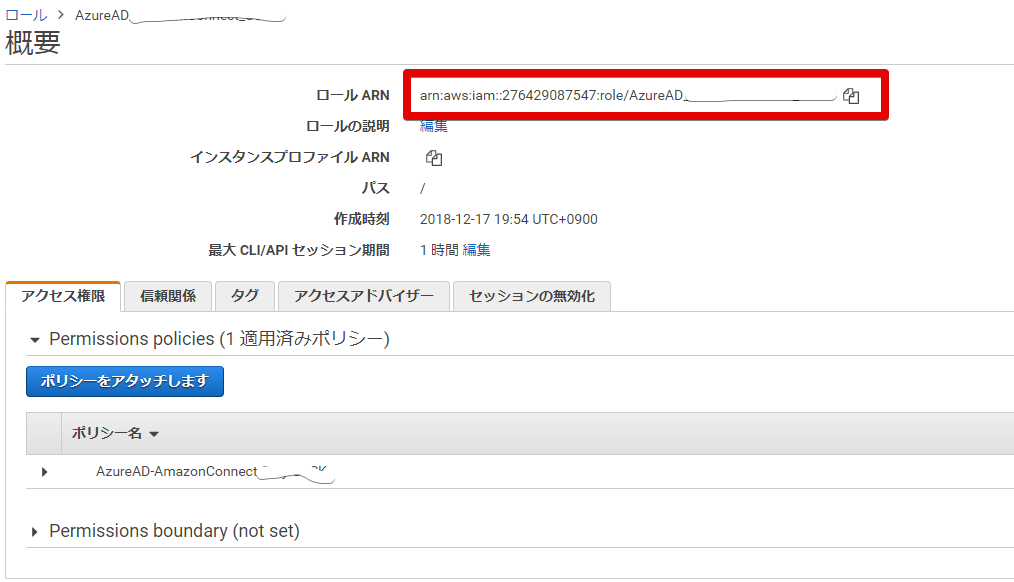Click the 最大 CLI/API セッション期間 label

[x=299, y=250]
